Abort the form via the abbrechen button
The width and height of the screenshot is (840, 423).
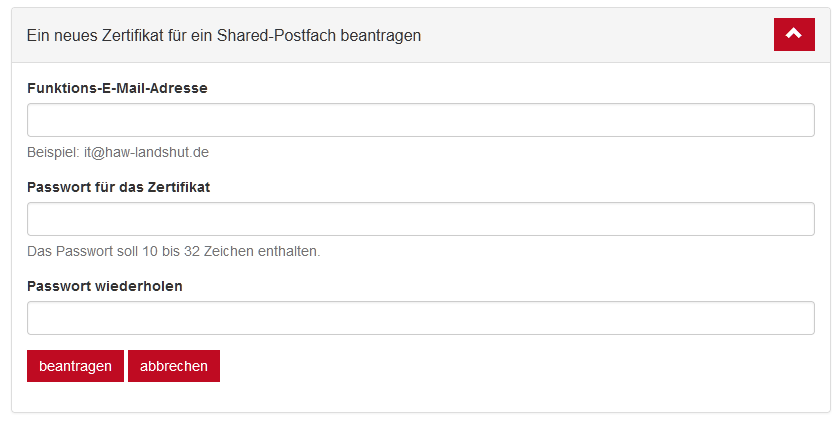tap(174, 366)
